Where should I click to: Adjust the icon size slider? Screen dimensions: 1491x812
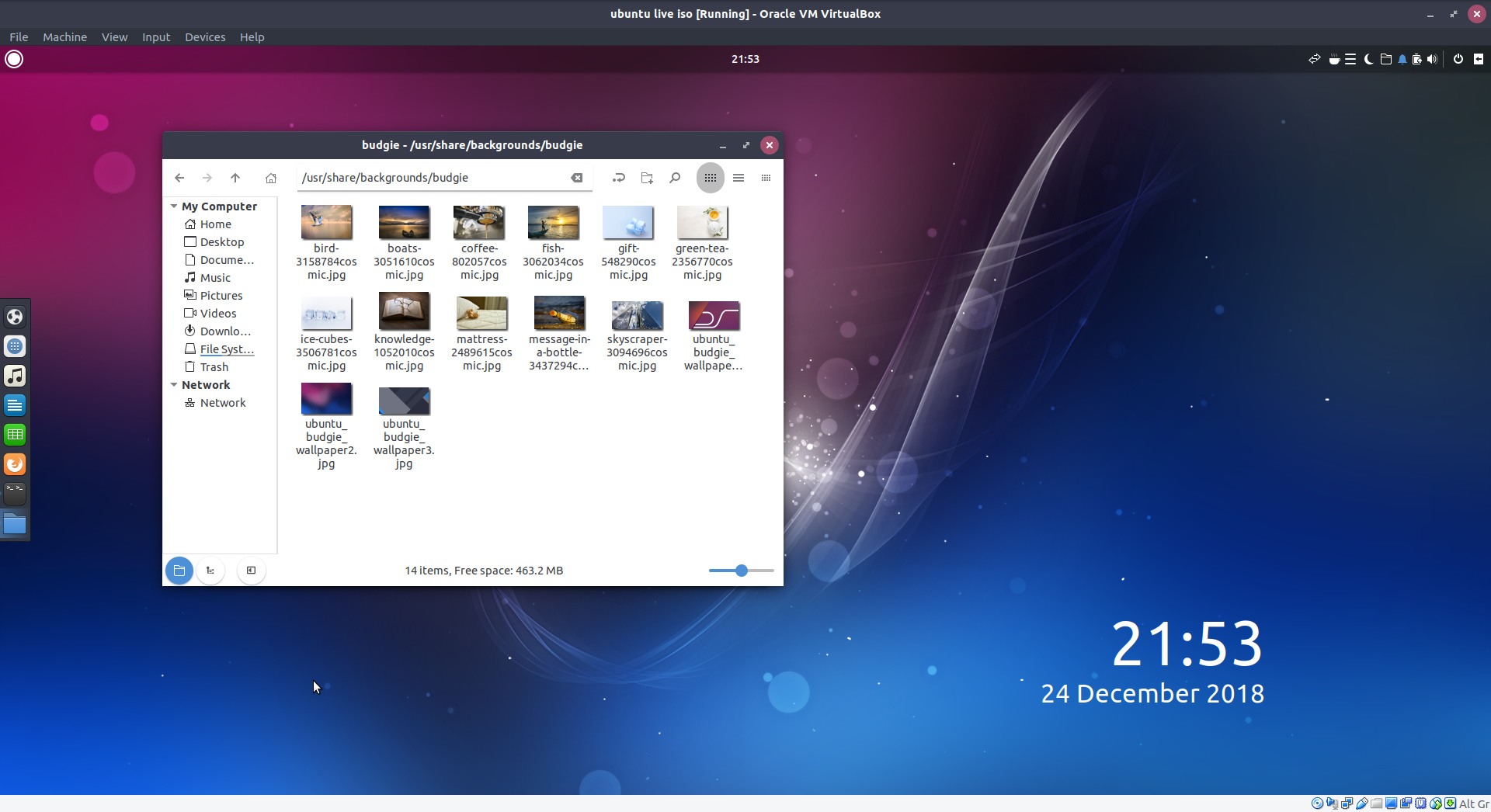740,571
